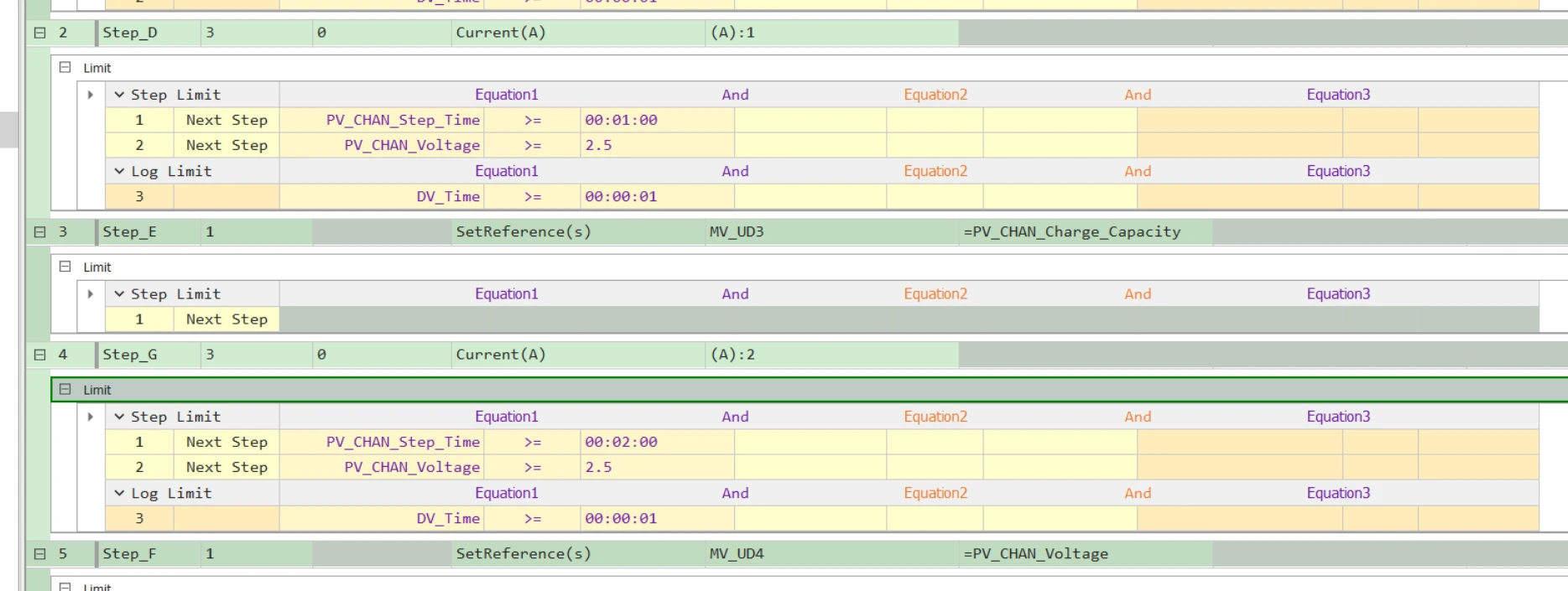Select SetReference(s) control type in Step_F
This screenshot has width=1568, height=591.
click(x=578, y=554)
